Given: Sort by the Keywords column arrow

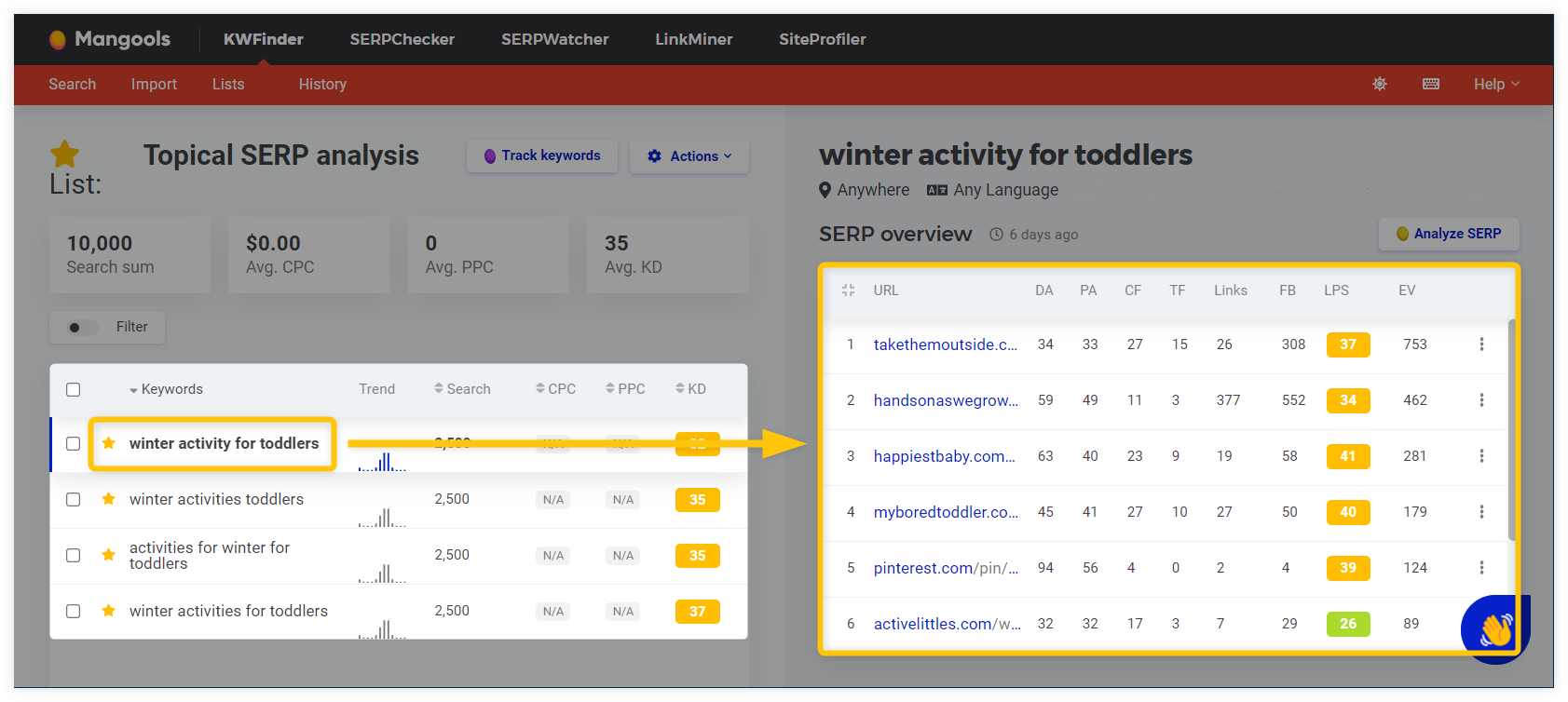Looking at the screenshot, I should [133, 390].
